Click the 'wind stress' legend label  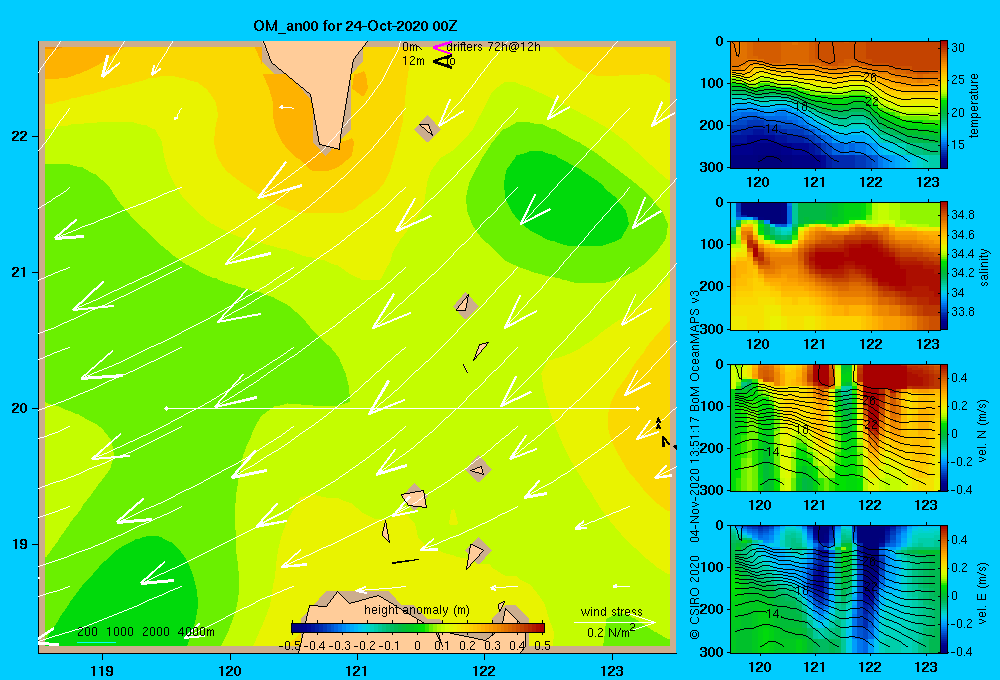[x=612, y=611]
